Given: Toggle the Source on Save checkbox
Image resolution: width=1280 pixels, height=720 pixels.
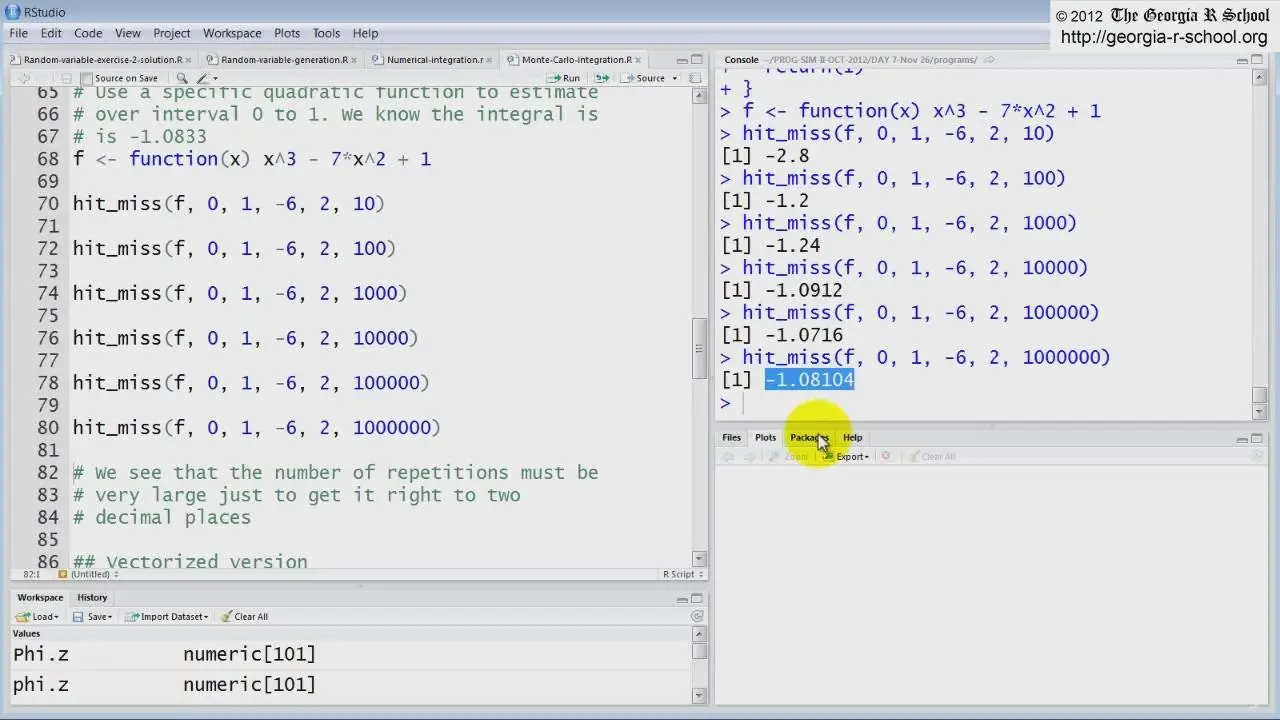Looking at the screenshot, I should pyautogui.click(x=87, y=78).
